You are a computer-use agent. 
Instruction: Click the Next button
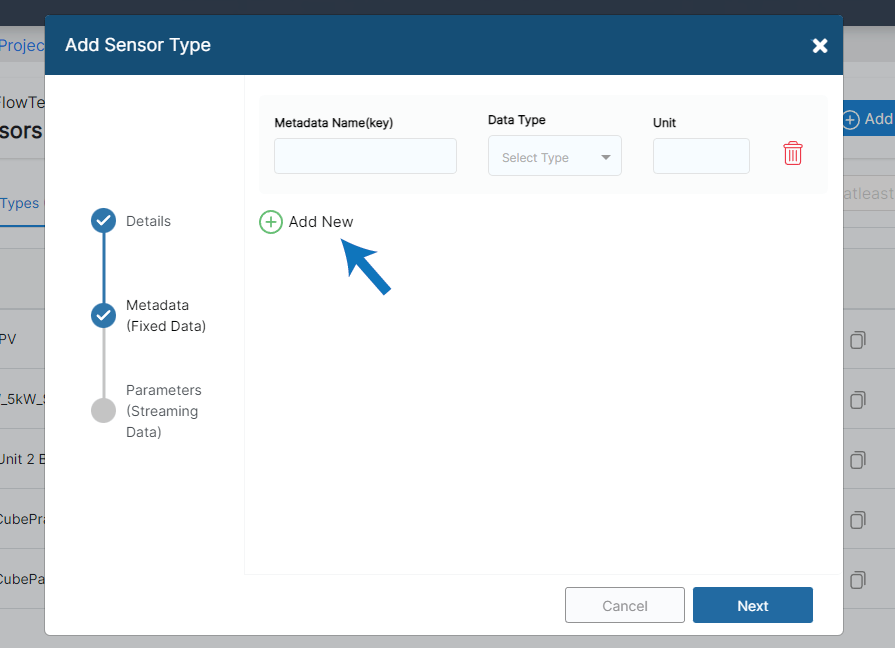pyautogui.click(x=752, y=605)
